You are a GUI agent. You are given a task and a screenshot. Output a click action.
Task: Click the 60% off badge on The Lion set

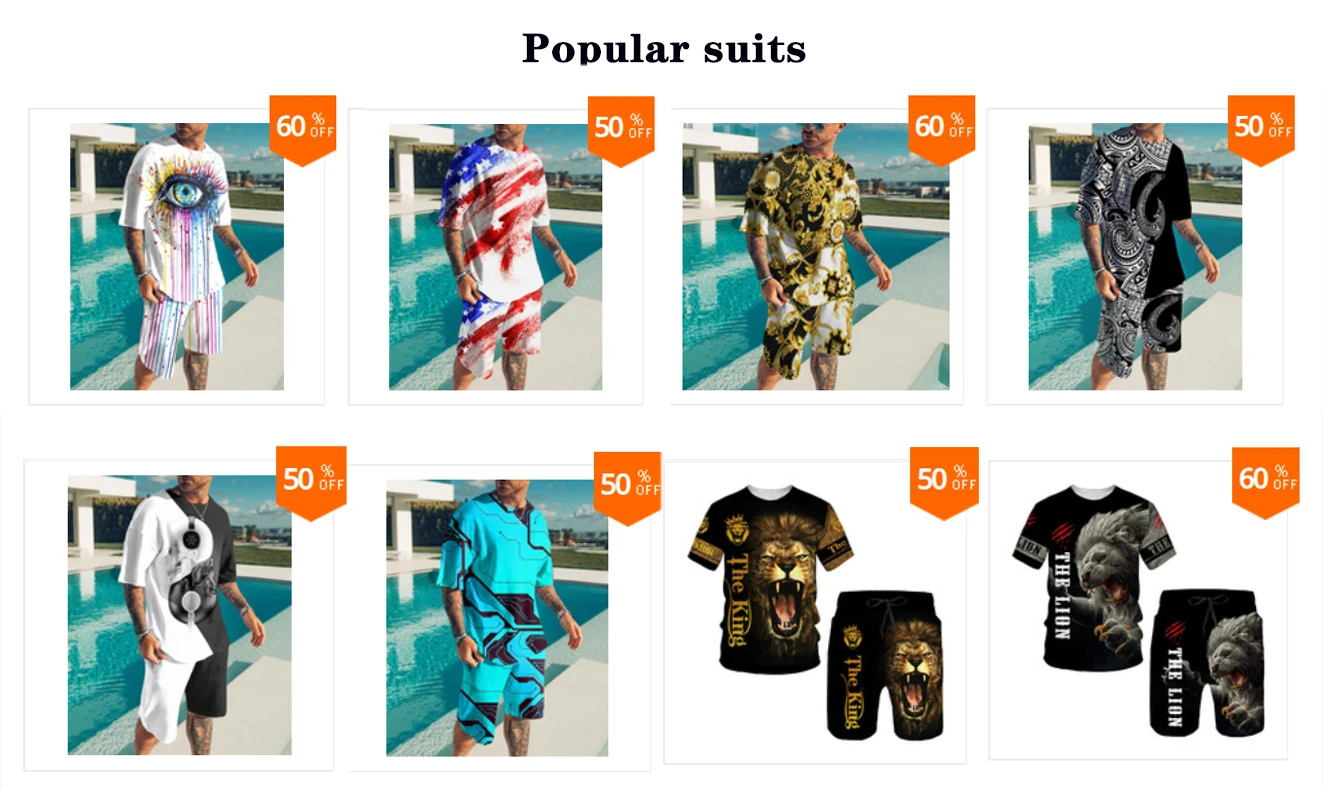(x=1265, y=482)
